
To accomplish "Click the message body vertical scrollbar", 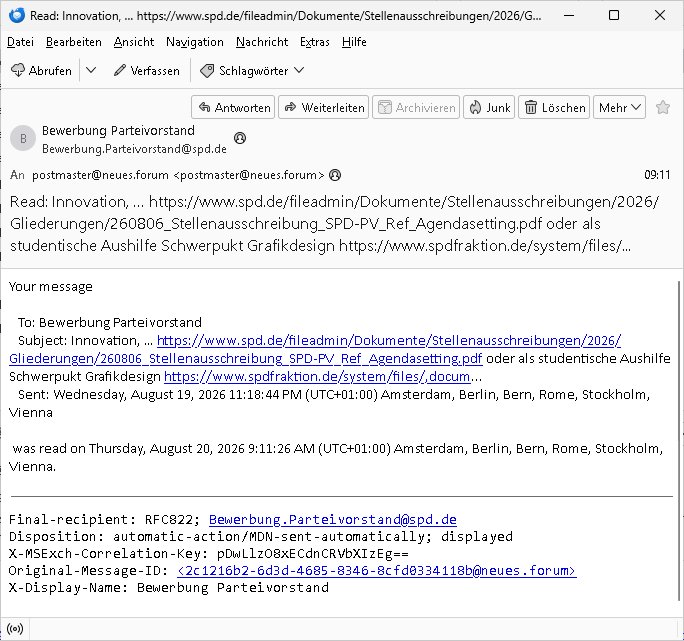I will pos(679,441).
